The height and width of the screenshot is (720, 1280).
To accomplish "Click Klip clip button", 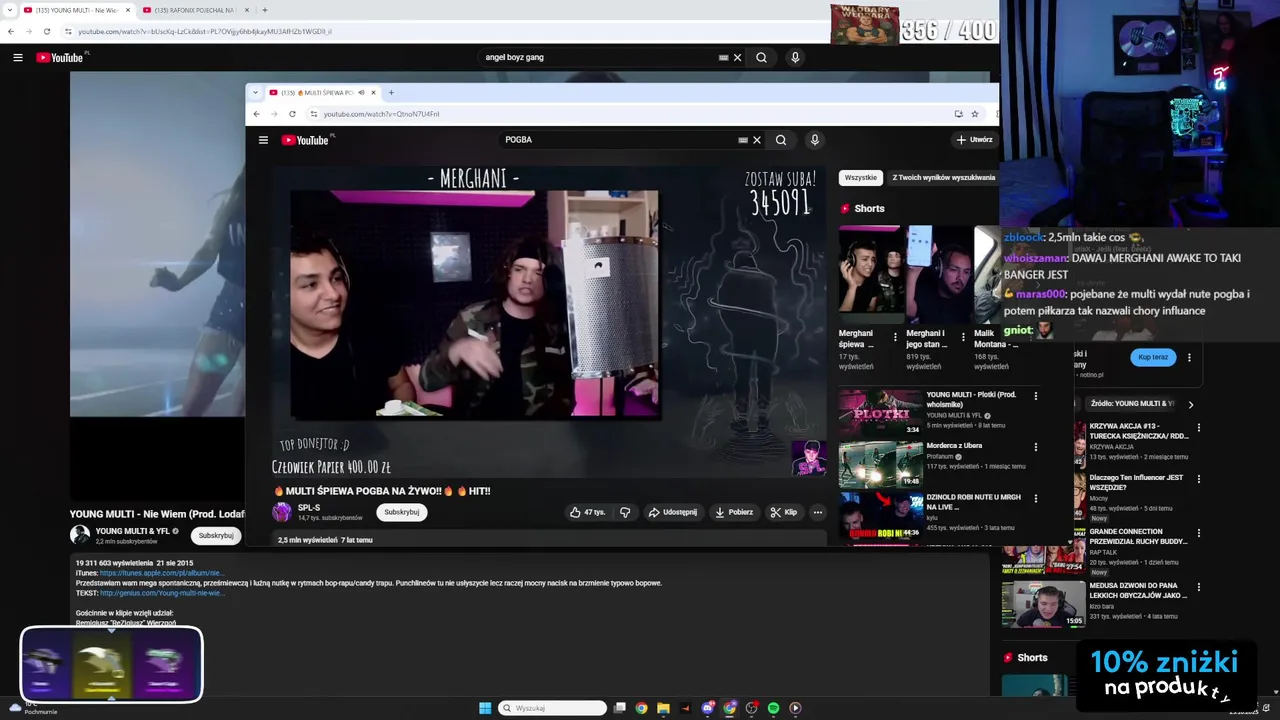I will tap(783, 512).
